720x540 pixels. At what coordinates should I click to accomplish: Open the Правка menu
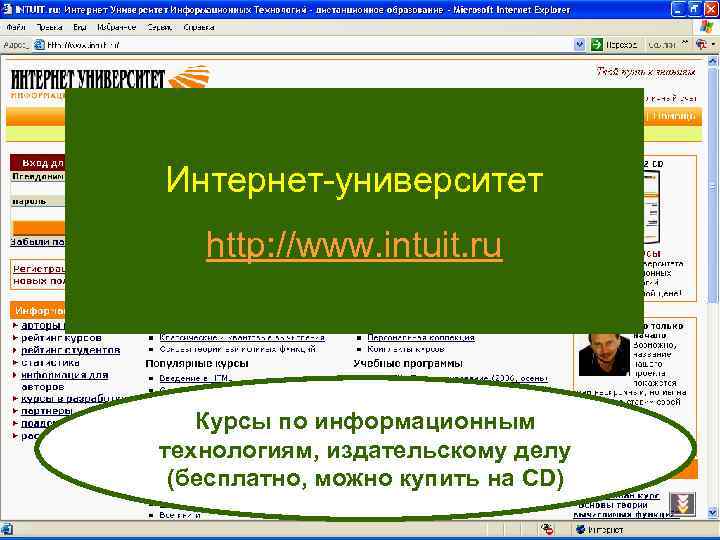(49, 27)
